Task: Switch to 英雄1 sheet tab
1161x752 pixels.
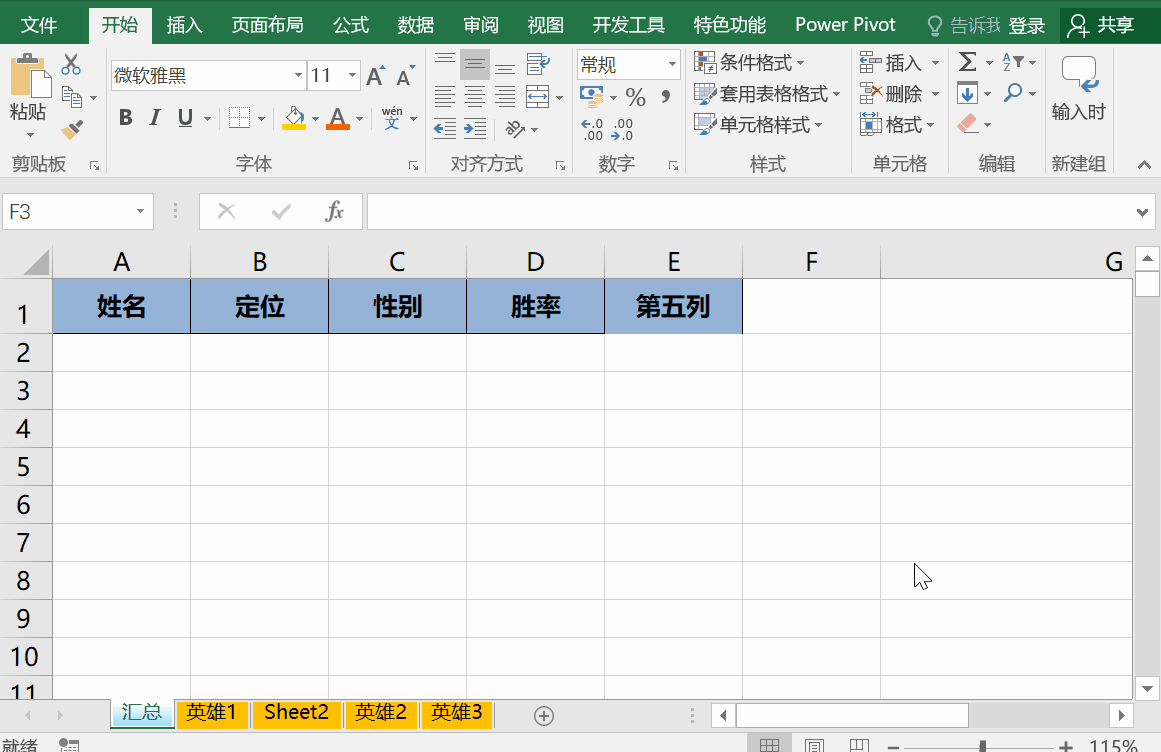Action: (x=211, y=713)
